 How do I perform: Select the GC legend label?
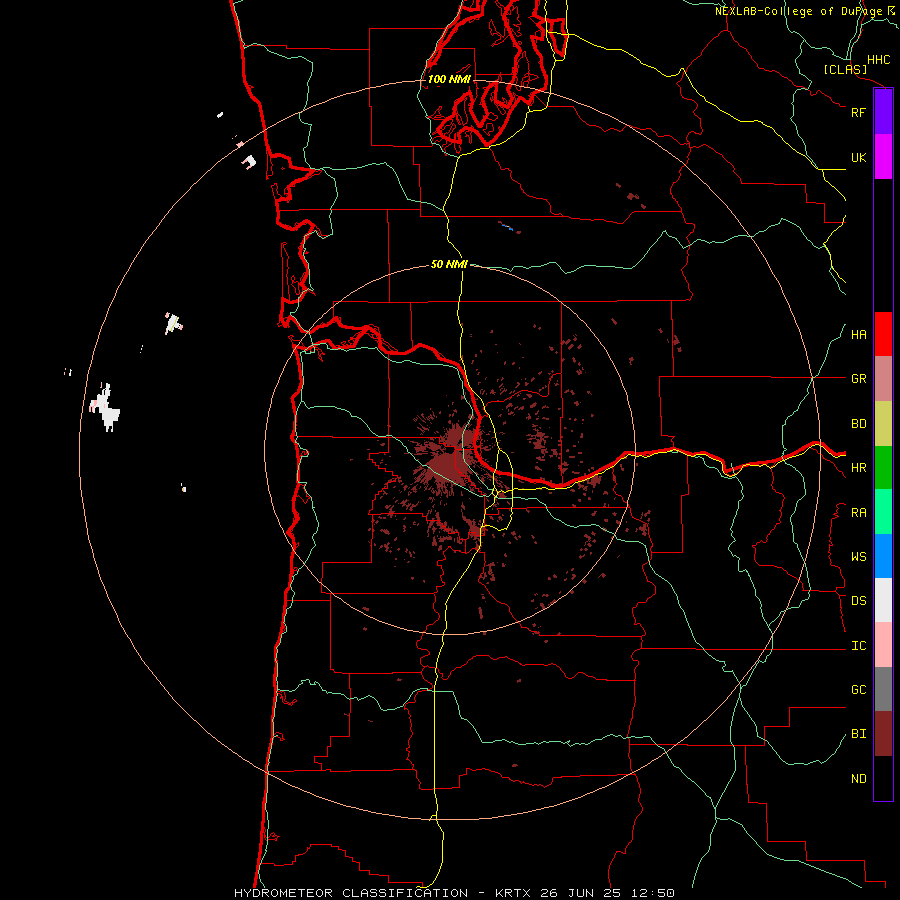(x=858, y=690)
